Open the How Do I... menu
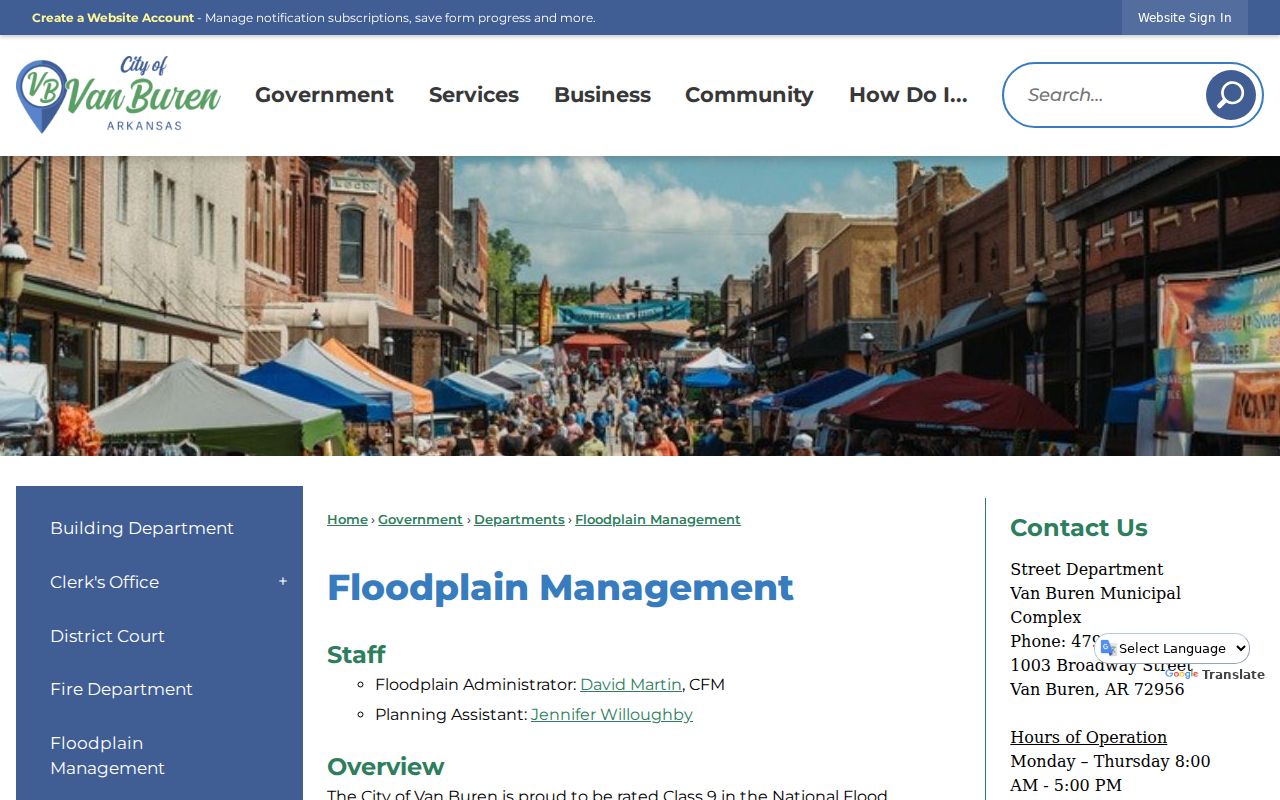Image resolution: width=1280 pixels, height=800 pixels. [908, 95]
